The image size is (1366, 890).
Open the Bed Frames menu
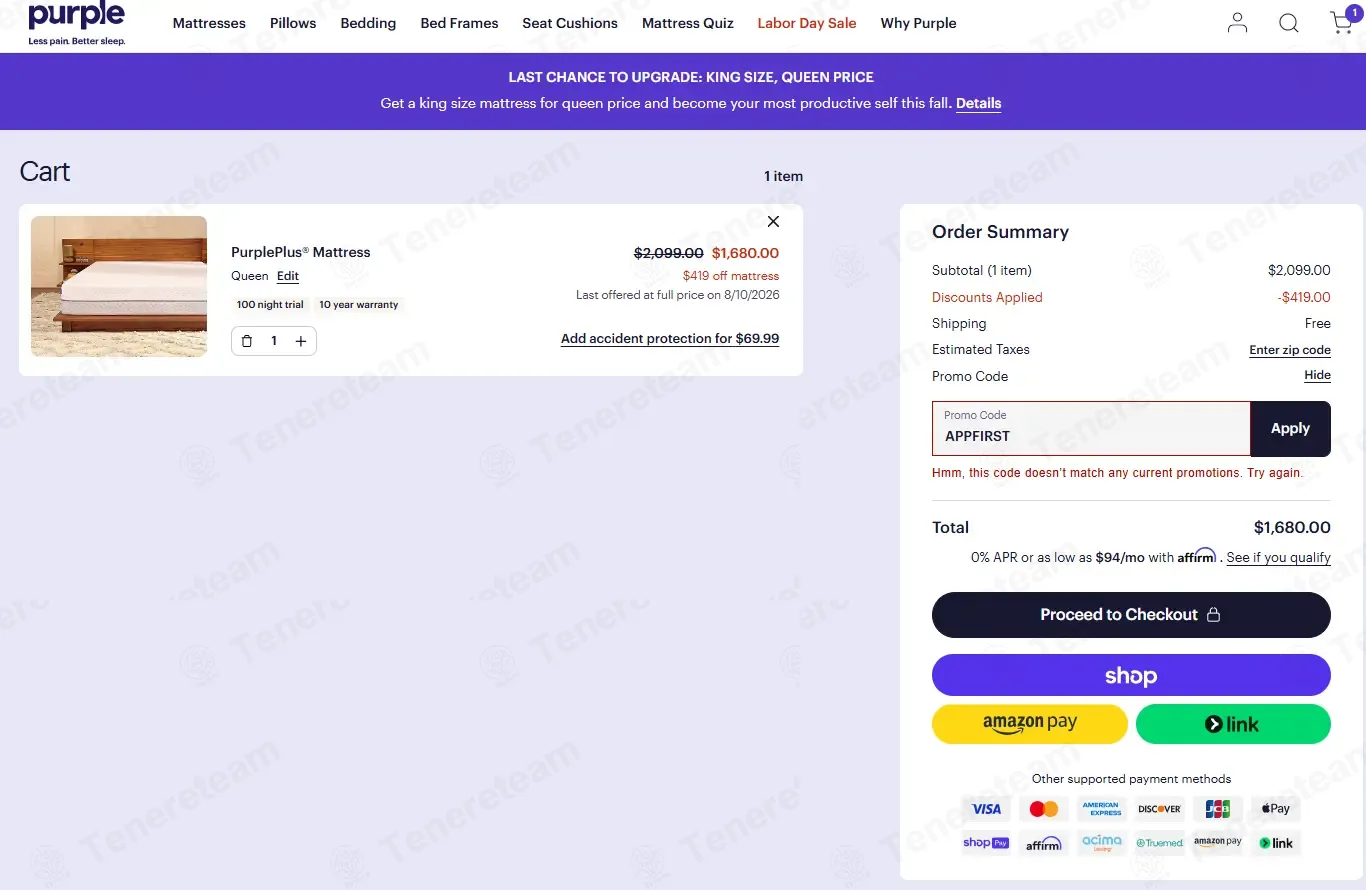[x=459, y=23]
